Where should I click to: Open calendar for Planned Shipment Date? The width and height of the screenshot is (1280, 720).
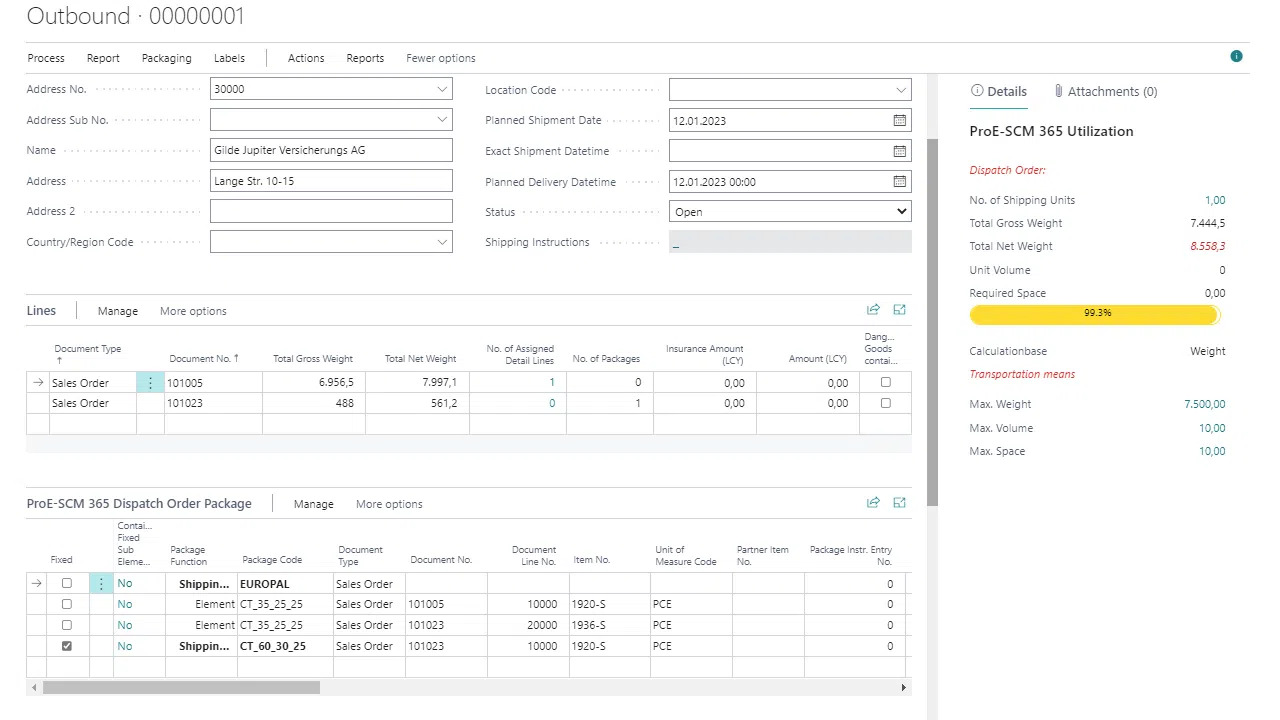click(899, 120)
